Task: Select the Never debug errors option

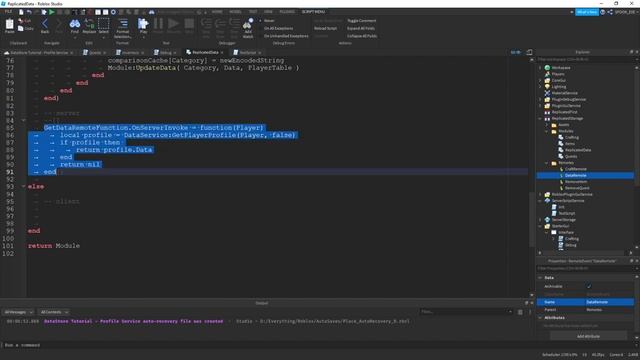Action: tap(269, 20)
